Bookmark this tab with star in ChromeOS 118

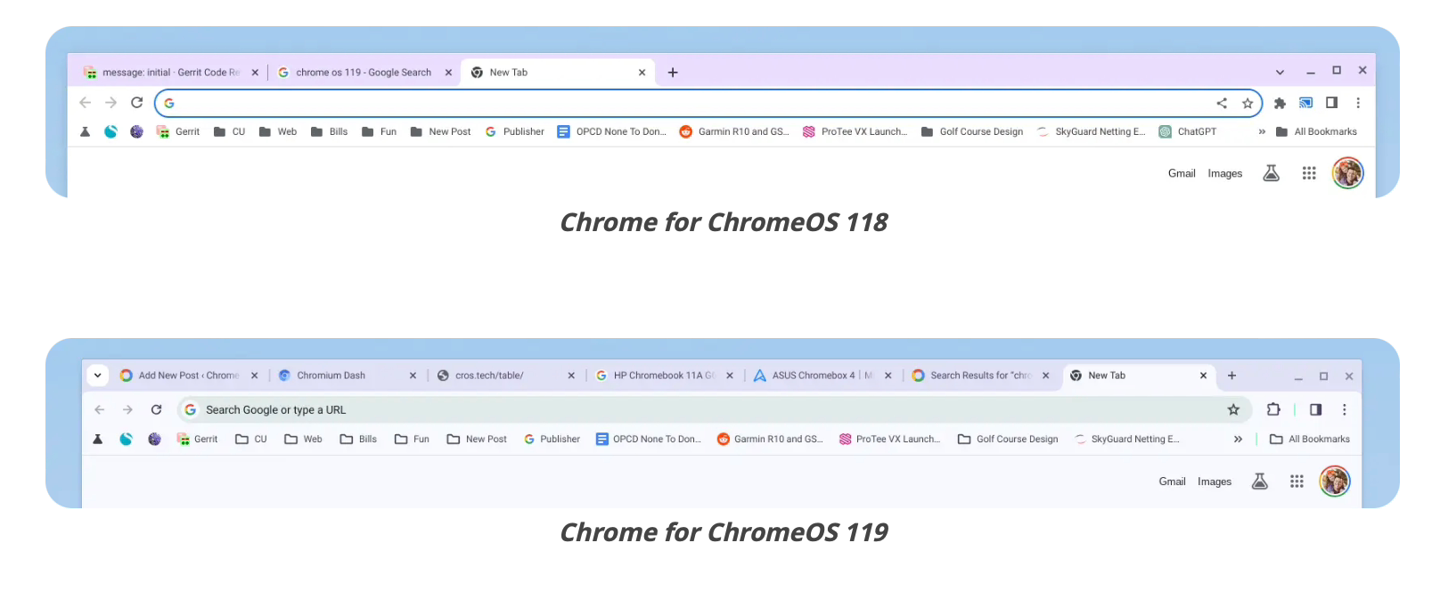(x=1247, y=103)
